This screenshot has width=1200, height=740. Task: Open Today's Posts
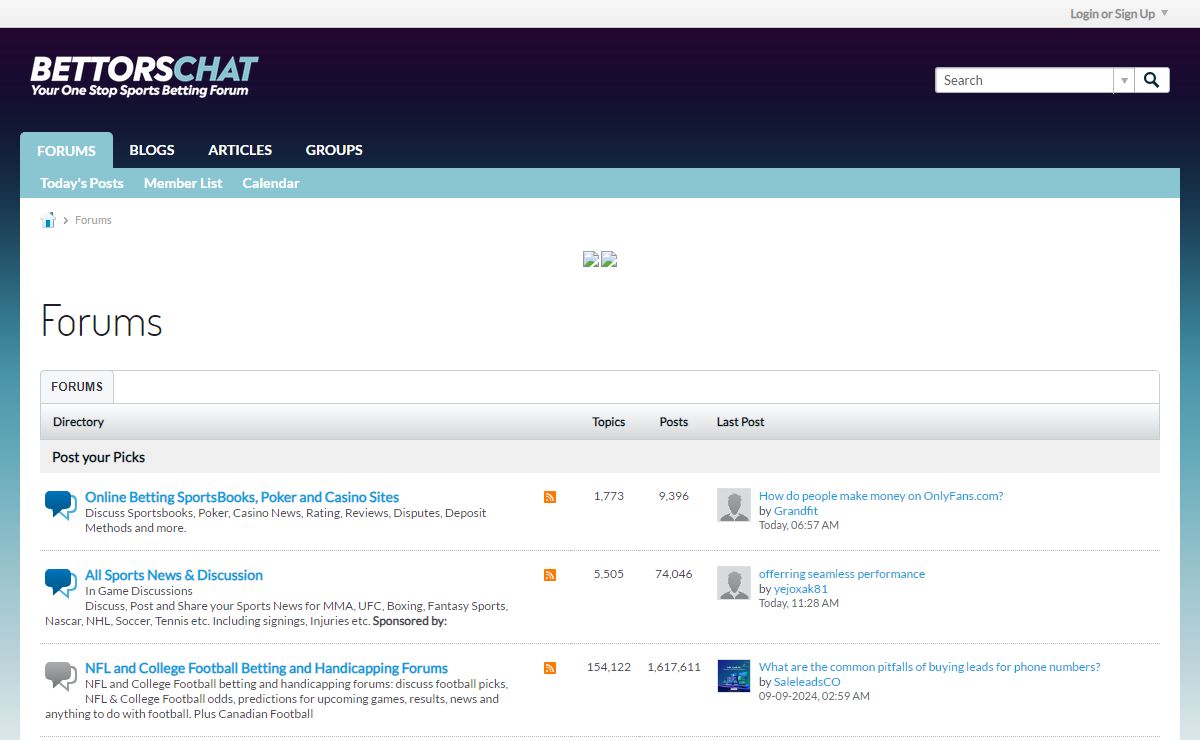(82, 183)
